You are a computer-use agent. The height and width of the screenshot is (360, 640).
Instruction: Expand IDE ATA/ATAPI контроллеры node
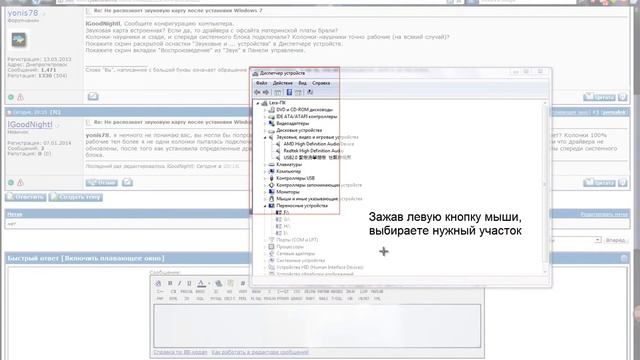(x=265, y=117)
